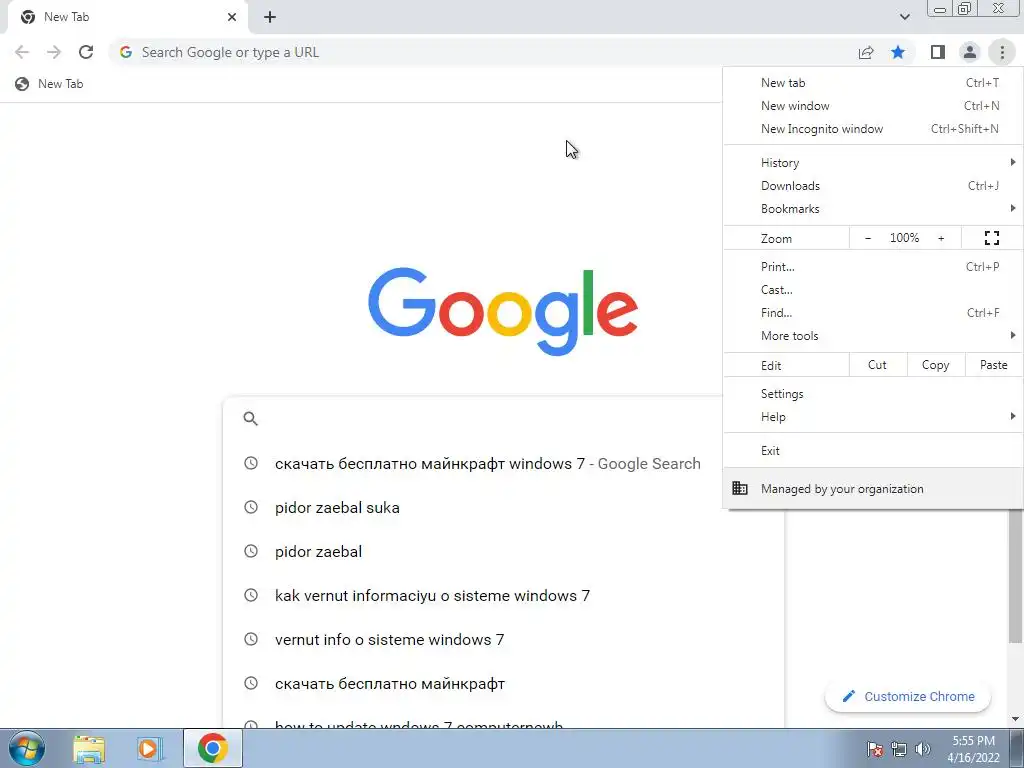Image resolution: width=1024 pixels, height=768 pixels.
Task: Choose Print... from the menu
Action: (x=873, y=266)
